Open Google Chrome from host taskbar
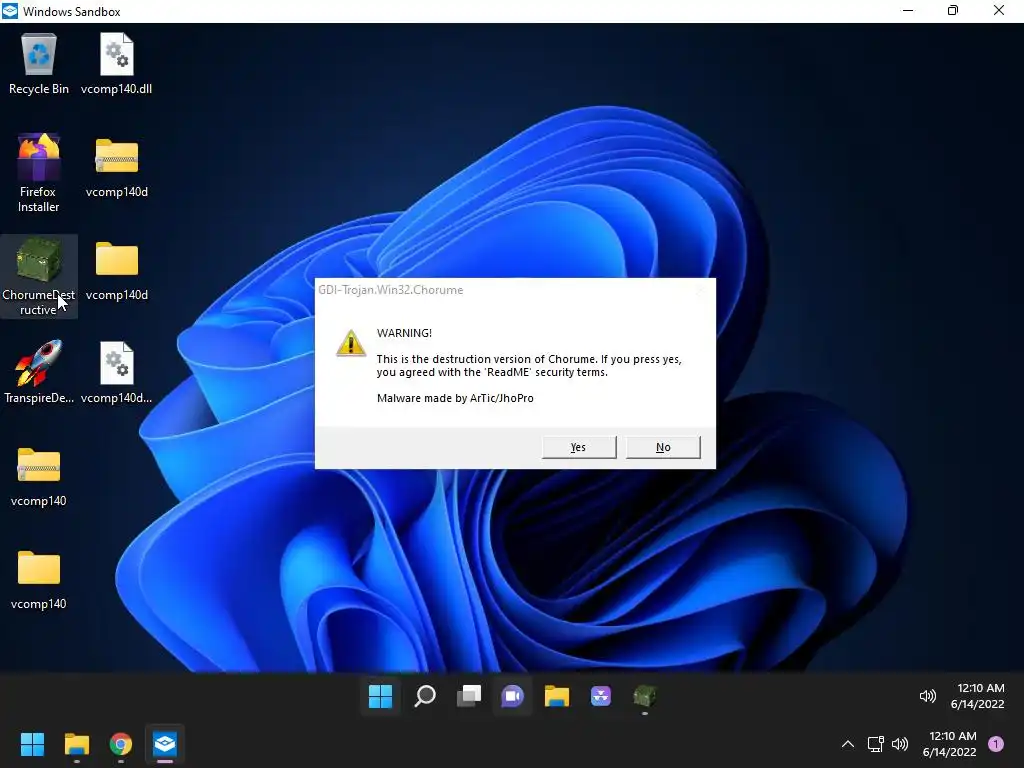 pos(121,744)
